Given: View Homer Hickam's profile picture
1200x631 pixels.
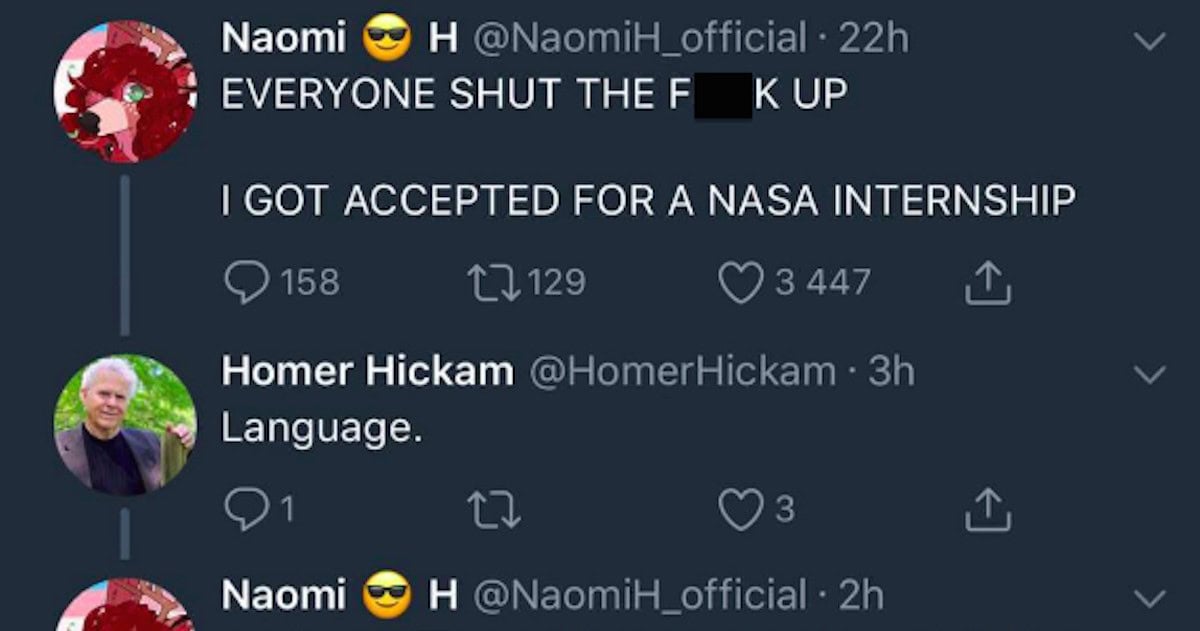Looking at the screenshot, I should 125,424.
